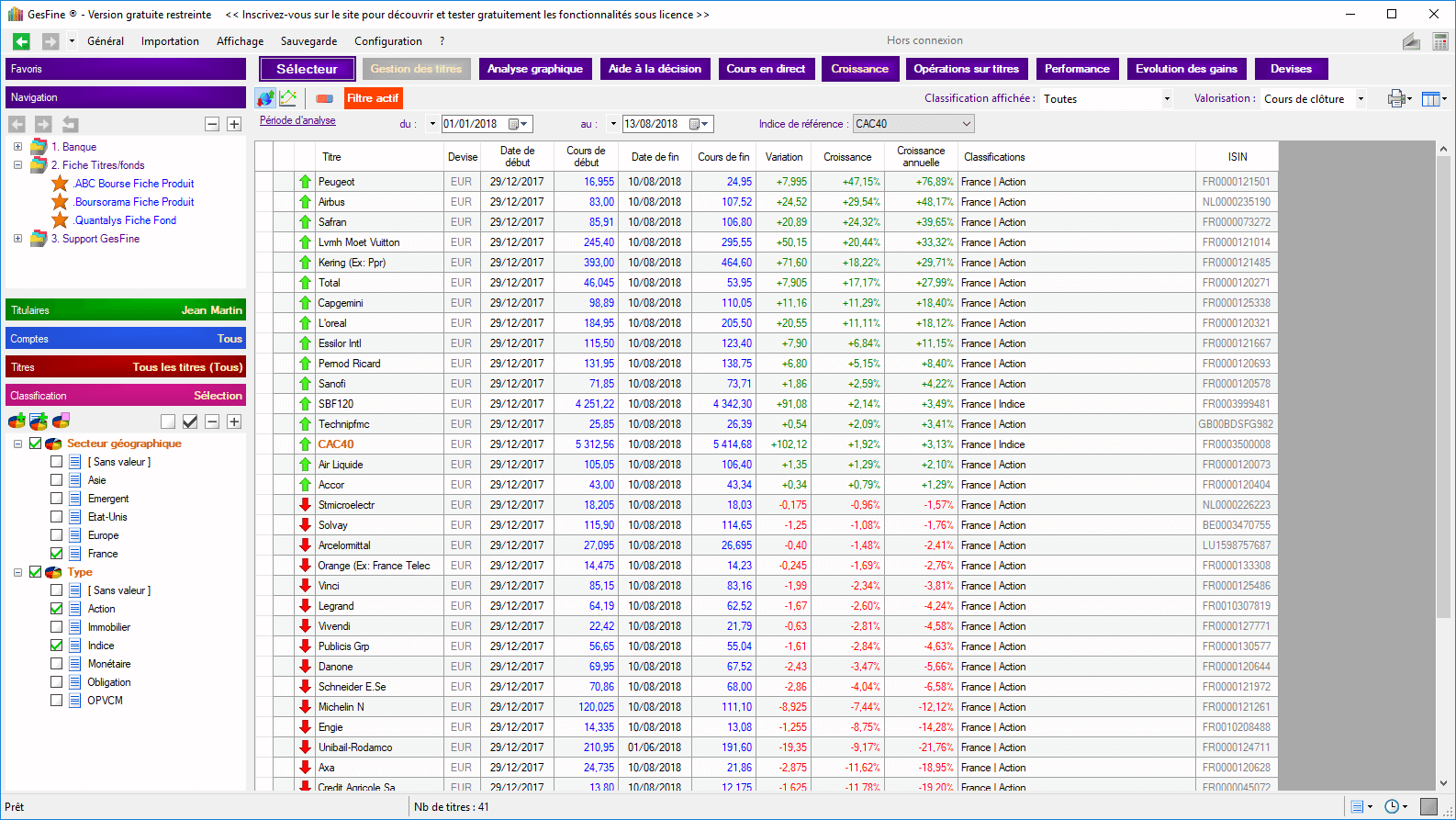
Task: Click the Sélecteur button
Action: (x=307, y=69)
